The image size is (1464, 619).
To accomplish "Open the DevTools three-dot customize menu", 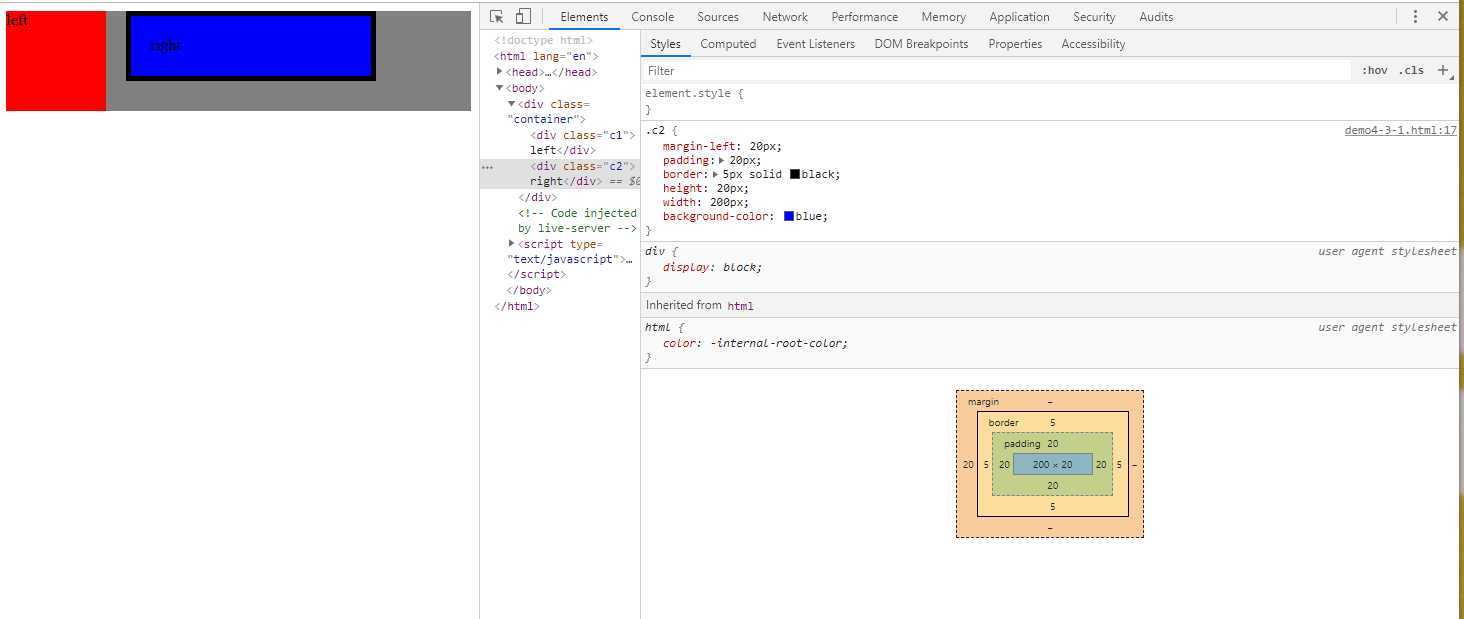I will pyautogui.click(x=1415, y=17).
